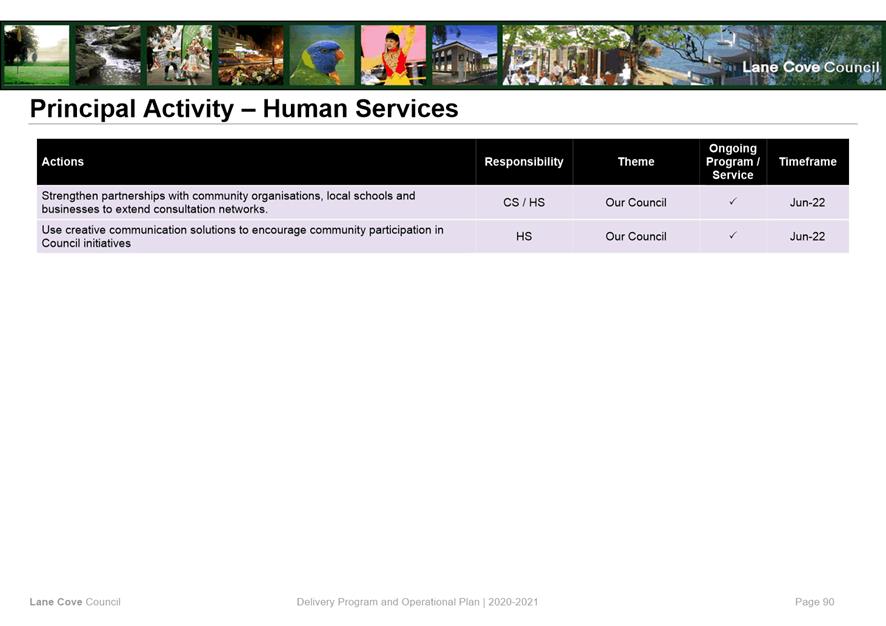Click Jun-22 in the Strengthen partnerships row
This screenshot has height=626, width=886.
[807, 202]
